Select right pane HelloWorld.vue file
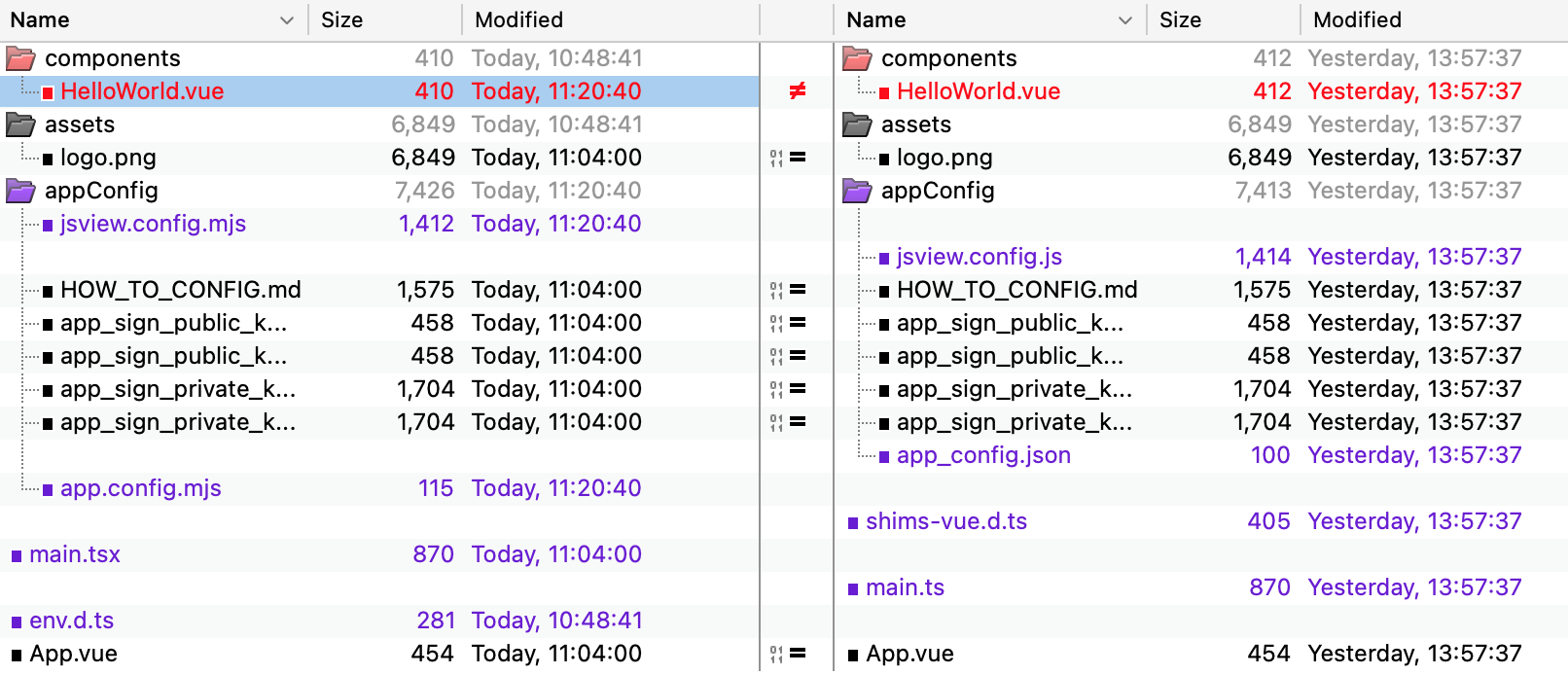Viewport: 1568px width, 675px height. coord(978,91)
